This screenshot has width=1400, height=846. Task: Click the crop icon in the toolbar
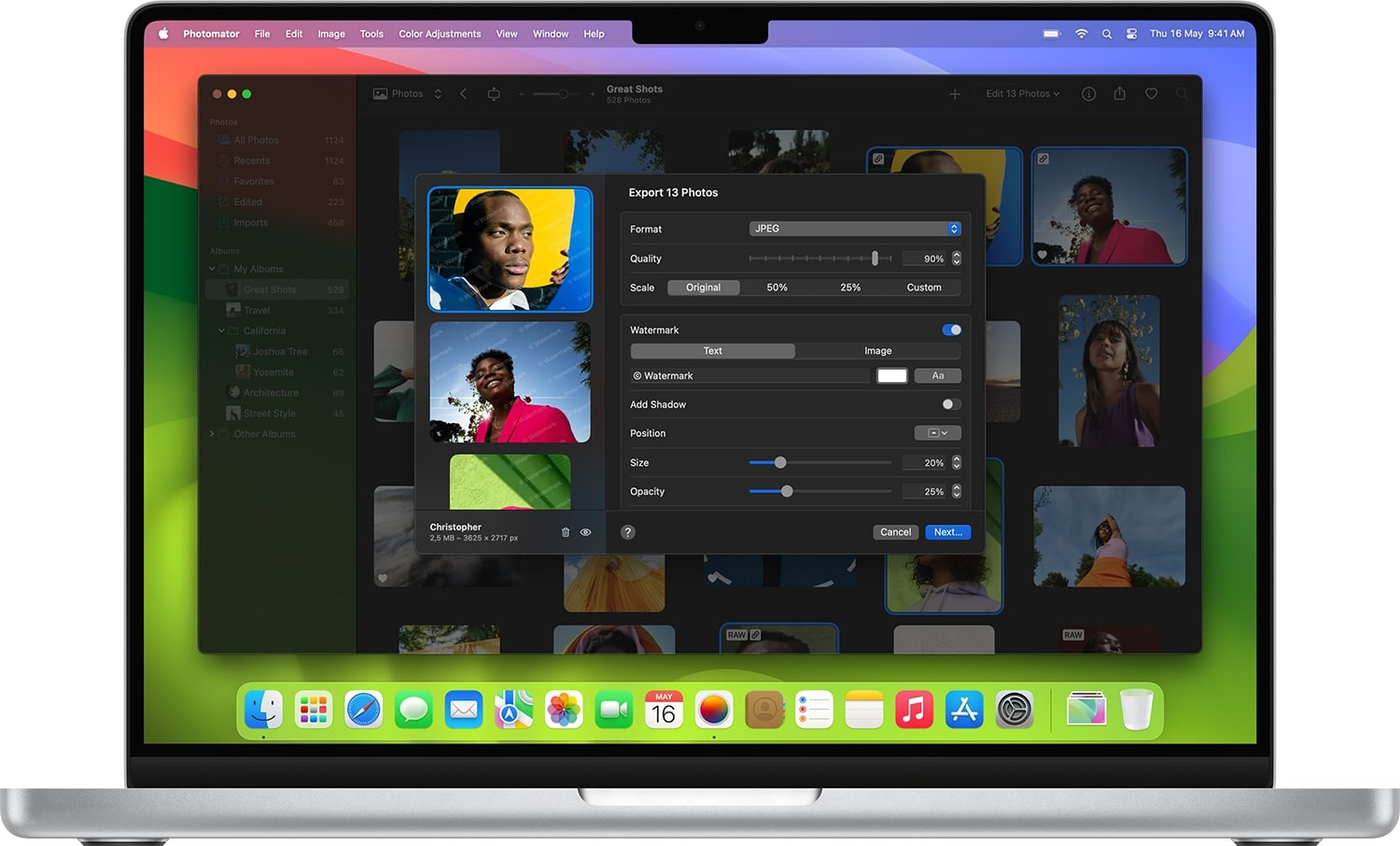tap(494, 94)
